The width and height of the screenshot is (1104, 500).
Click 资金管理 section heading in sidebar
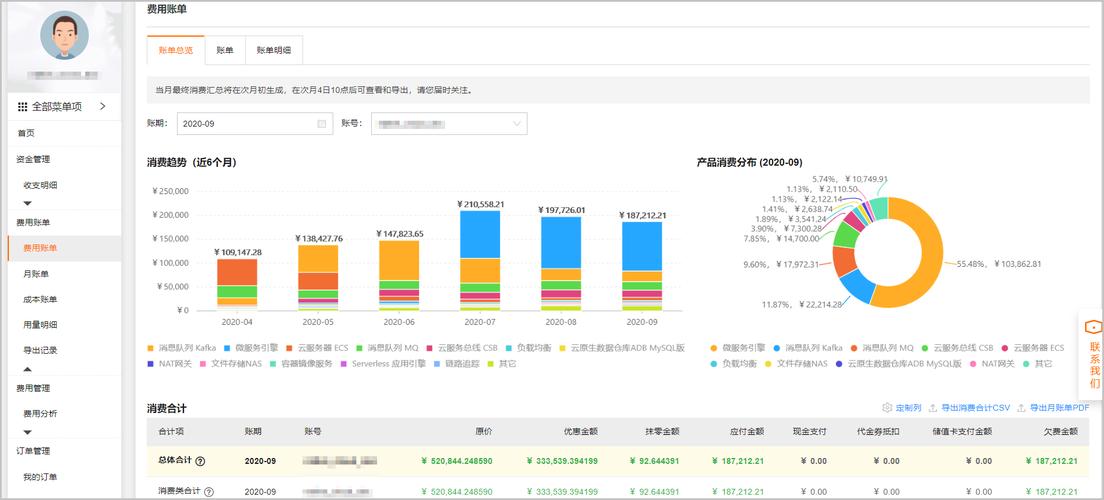coord(34,159)
